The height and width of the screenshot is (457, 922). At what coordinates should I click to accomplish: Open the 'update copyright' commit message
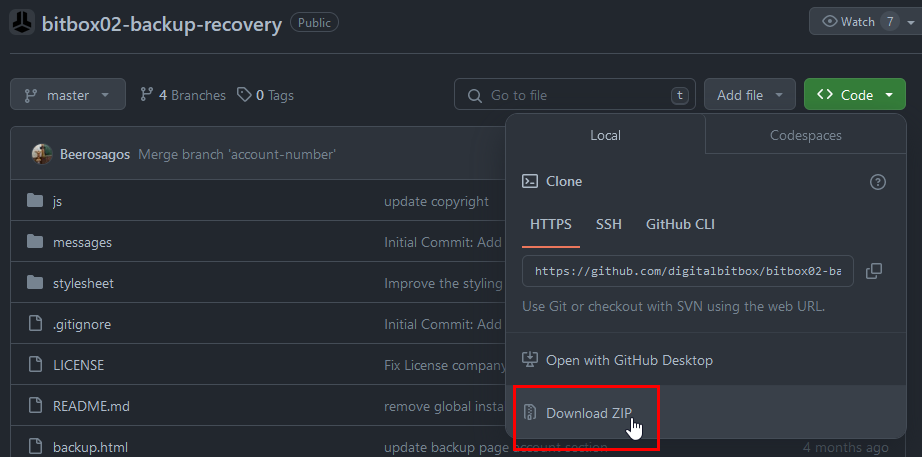coord(436,201)
